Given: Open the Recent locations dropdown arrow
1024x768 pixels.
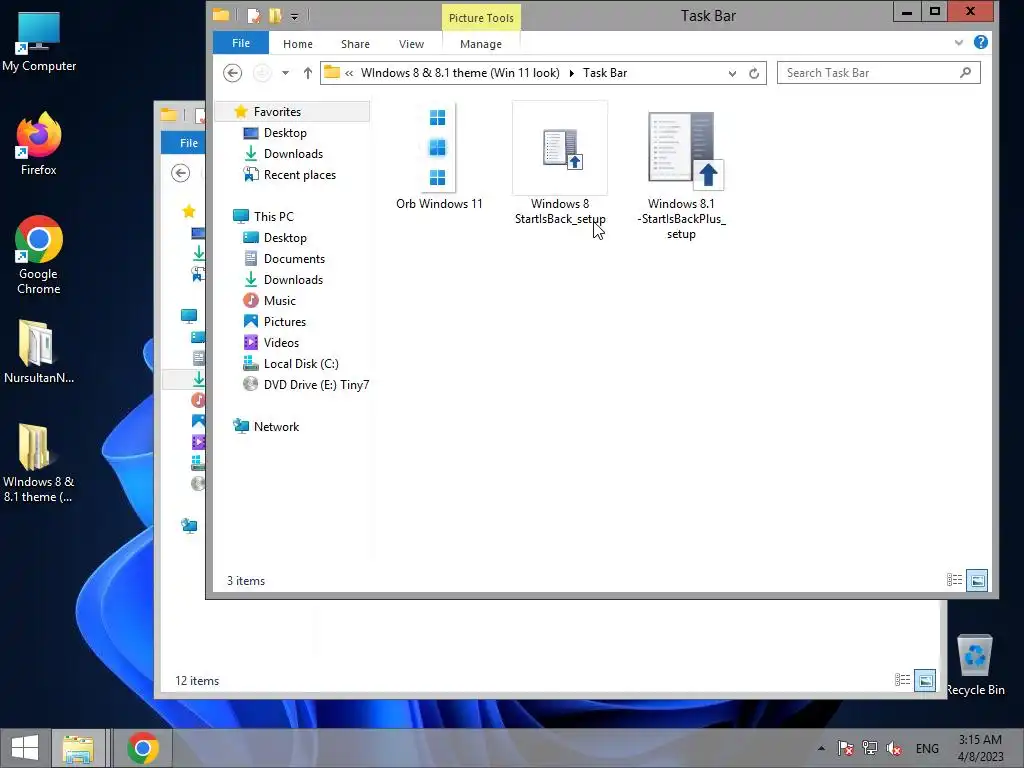Looking at the screenshot, I should click(x=285, y=72).
